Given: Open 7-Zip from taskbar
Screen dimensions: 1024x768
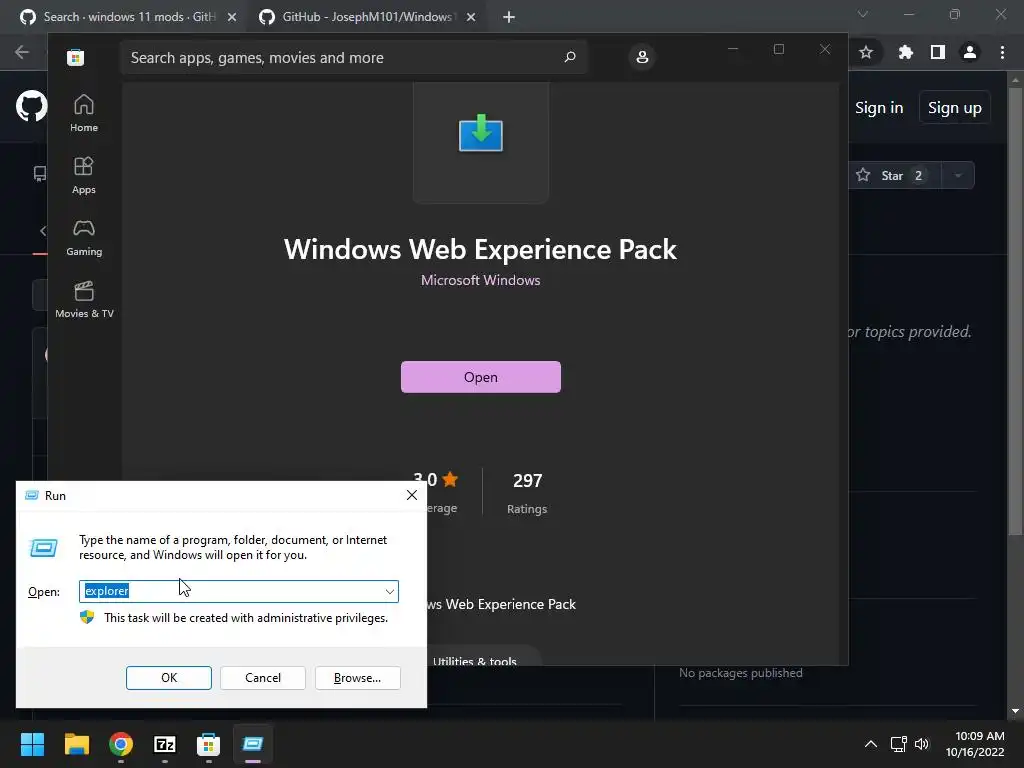Looking at the screenshot, I should point(165,744).
